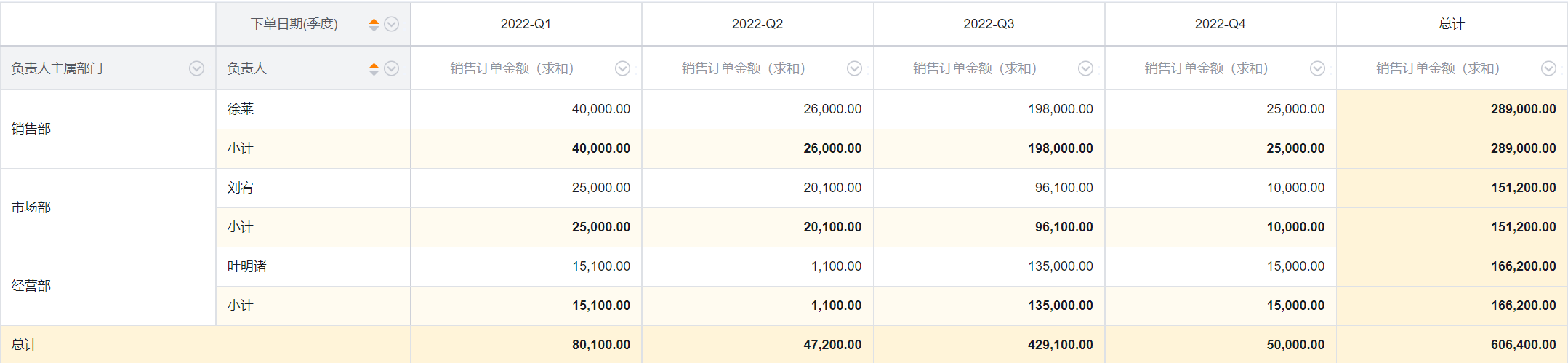This screenshot has height=363, width=1568.
Task: Open 2022-Q3 销售订单金额 column menu icon
Action: click(x=1085, y=68)
